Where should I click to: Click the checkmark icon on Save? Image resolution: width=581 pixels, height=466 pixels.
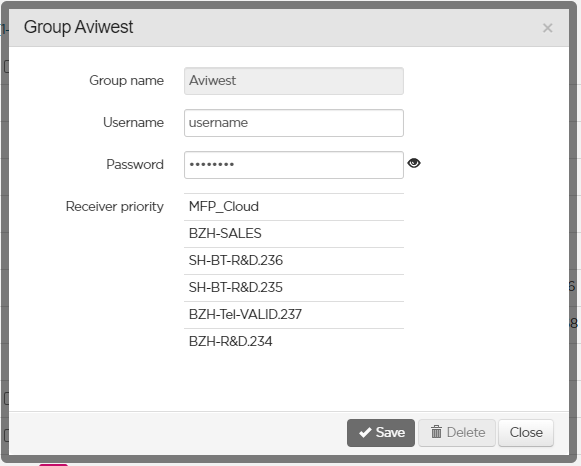point(365,432)
